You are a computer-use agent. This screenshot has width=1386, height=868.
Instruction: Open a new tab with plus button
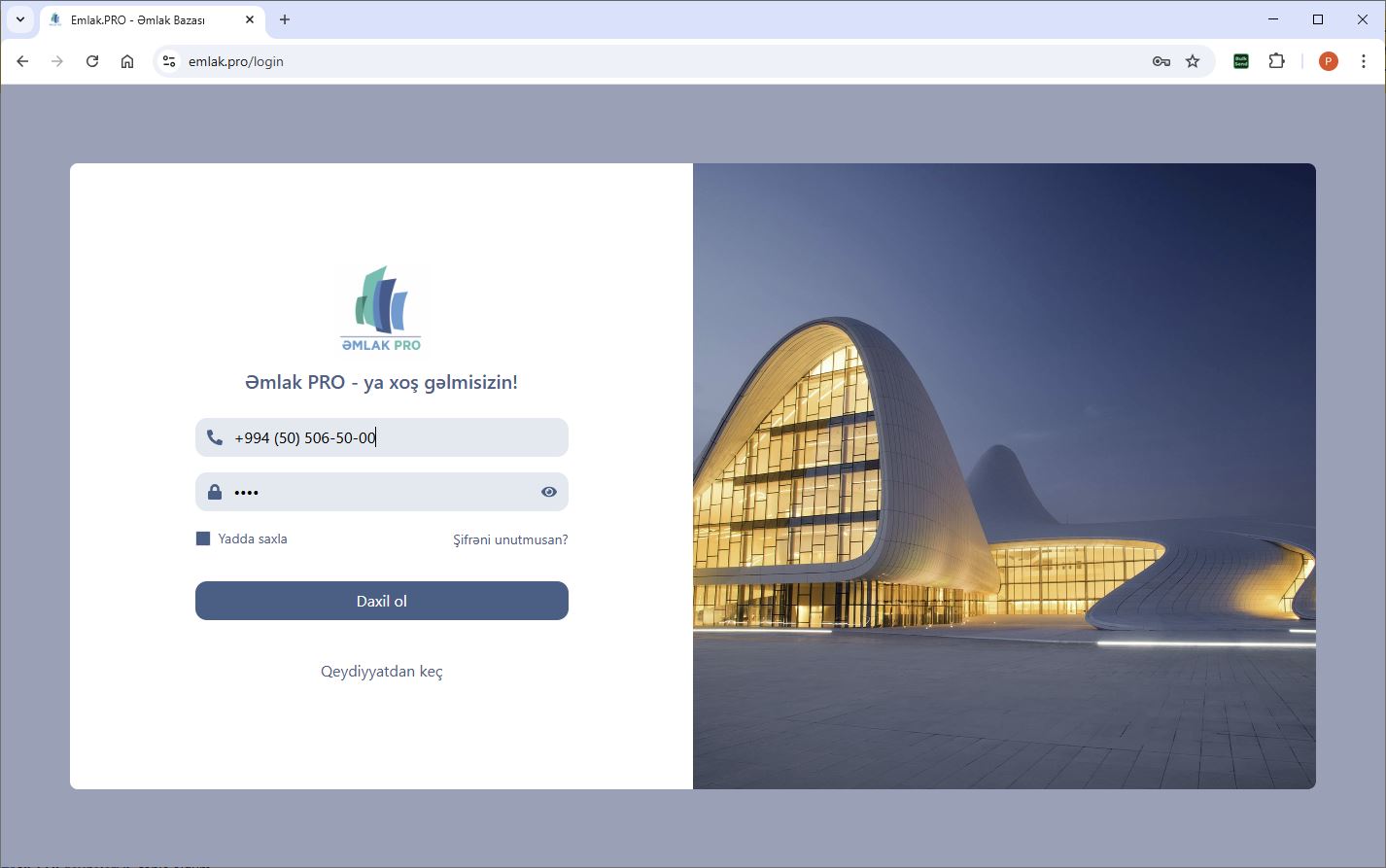click(285, 19)
